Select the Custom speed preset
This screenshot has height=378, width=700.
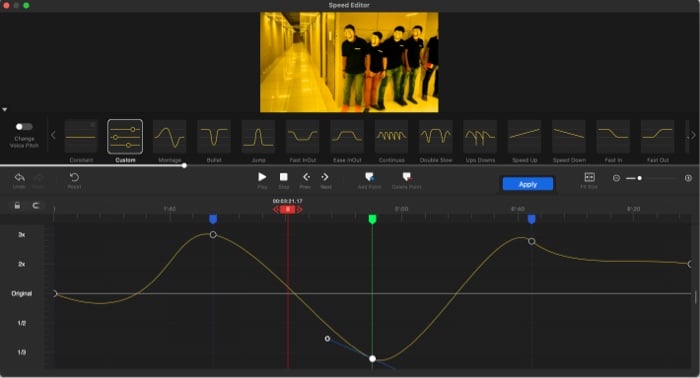(125, 137)
